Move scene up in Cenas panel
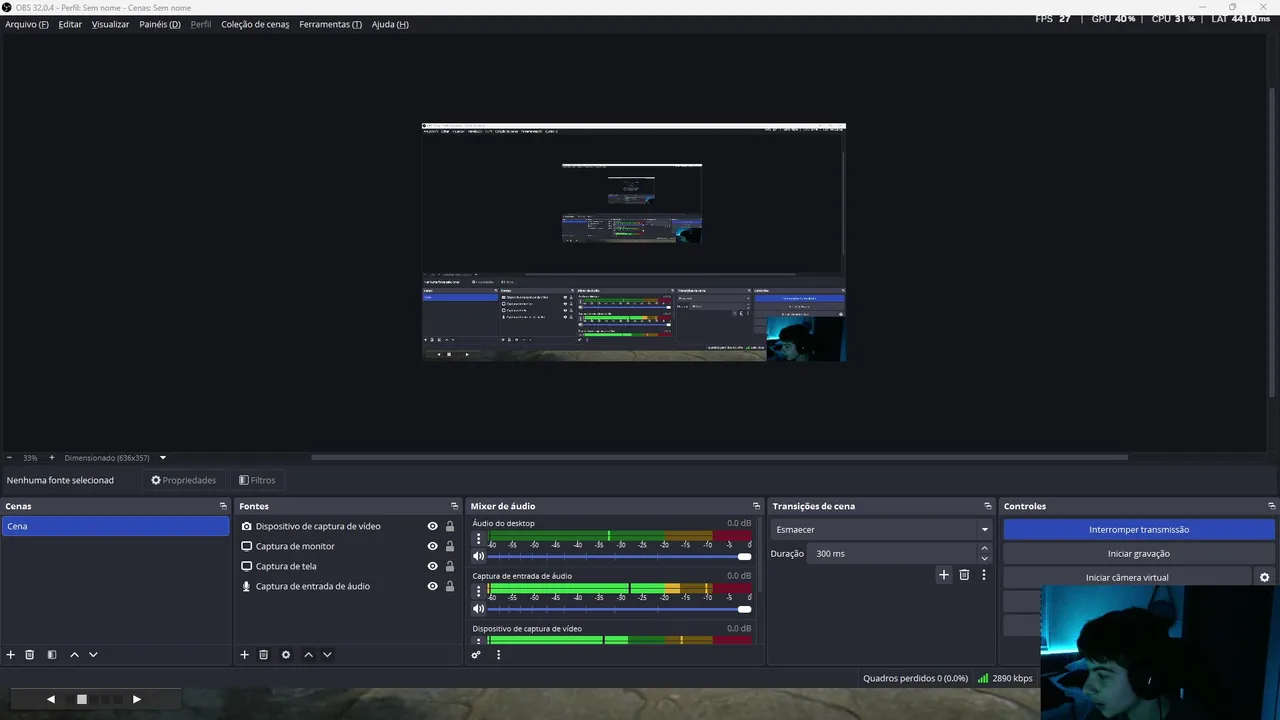 tap(74, 655)
